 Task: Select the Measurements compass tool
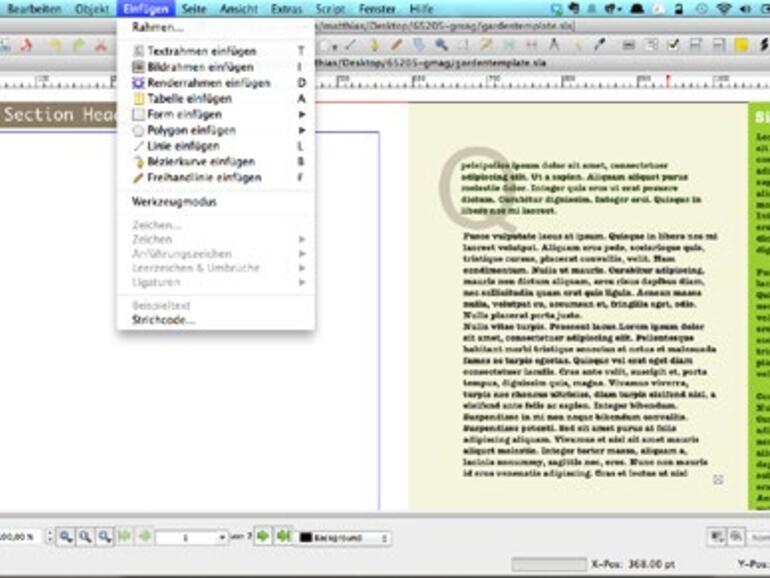click(x=554, y=45)
